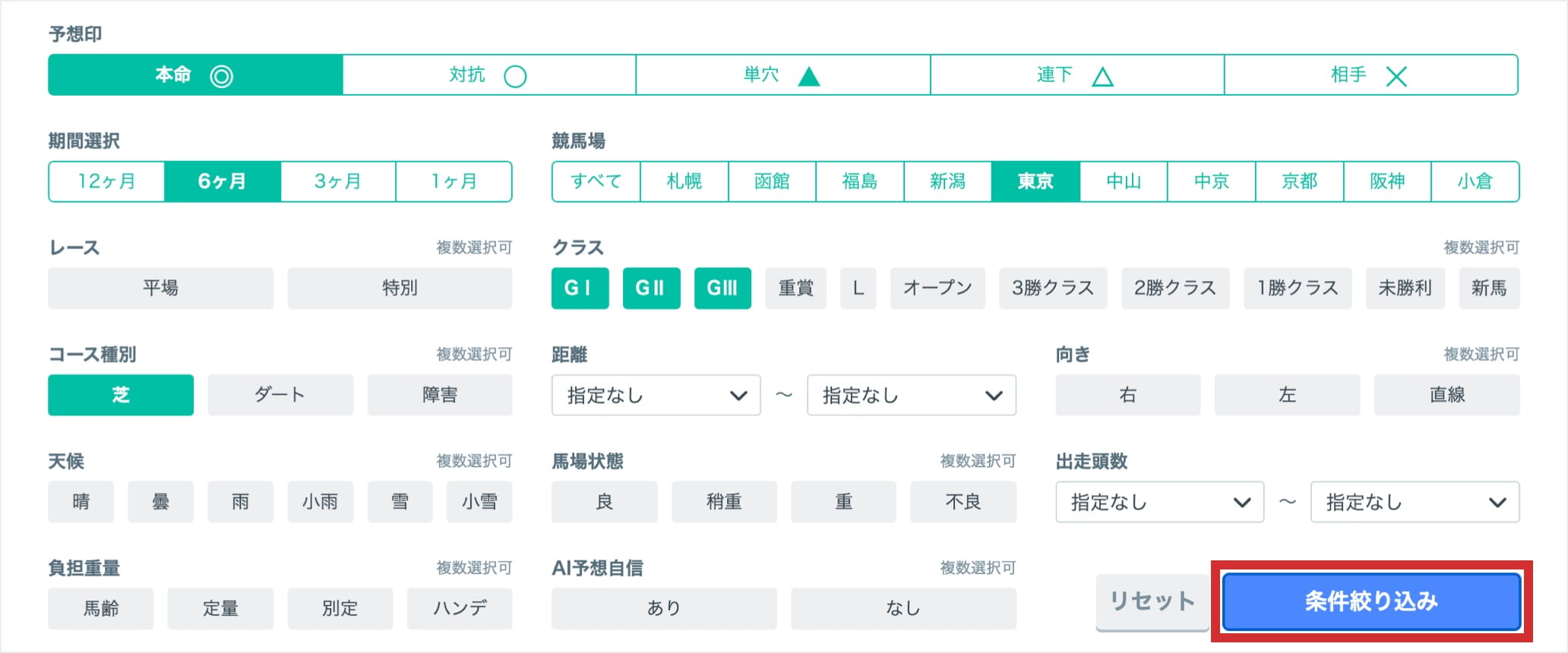
Task: Select the 左 direction option
Action: [x=1287, y=395]
